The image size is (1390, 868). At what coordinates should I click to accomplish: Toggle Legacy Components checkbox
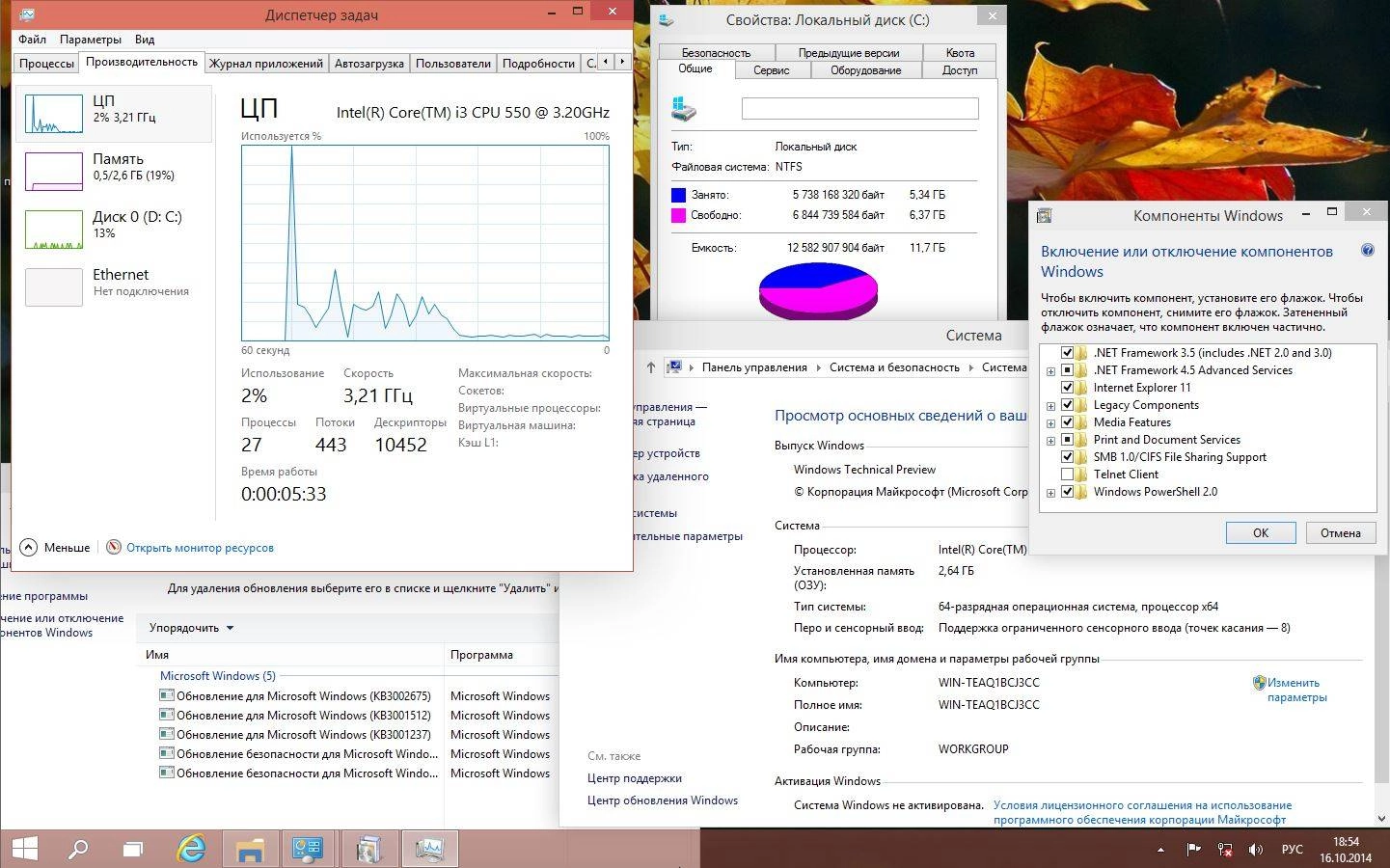1067,405
